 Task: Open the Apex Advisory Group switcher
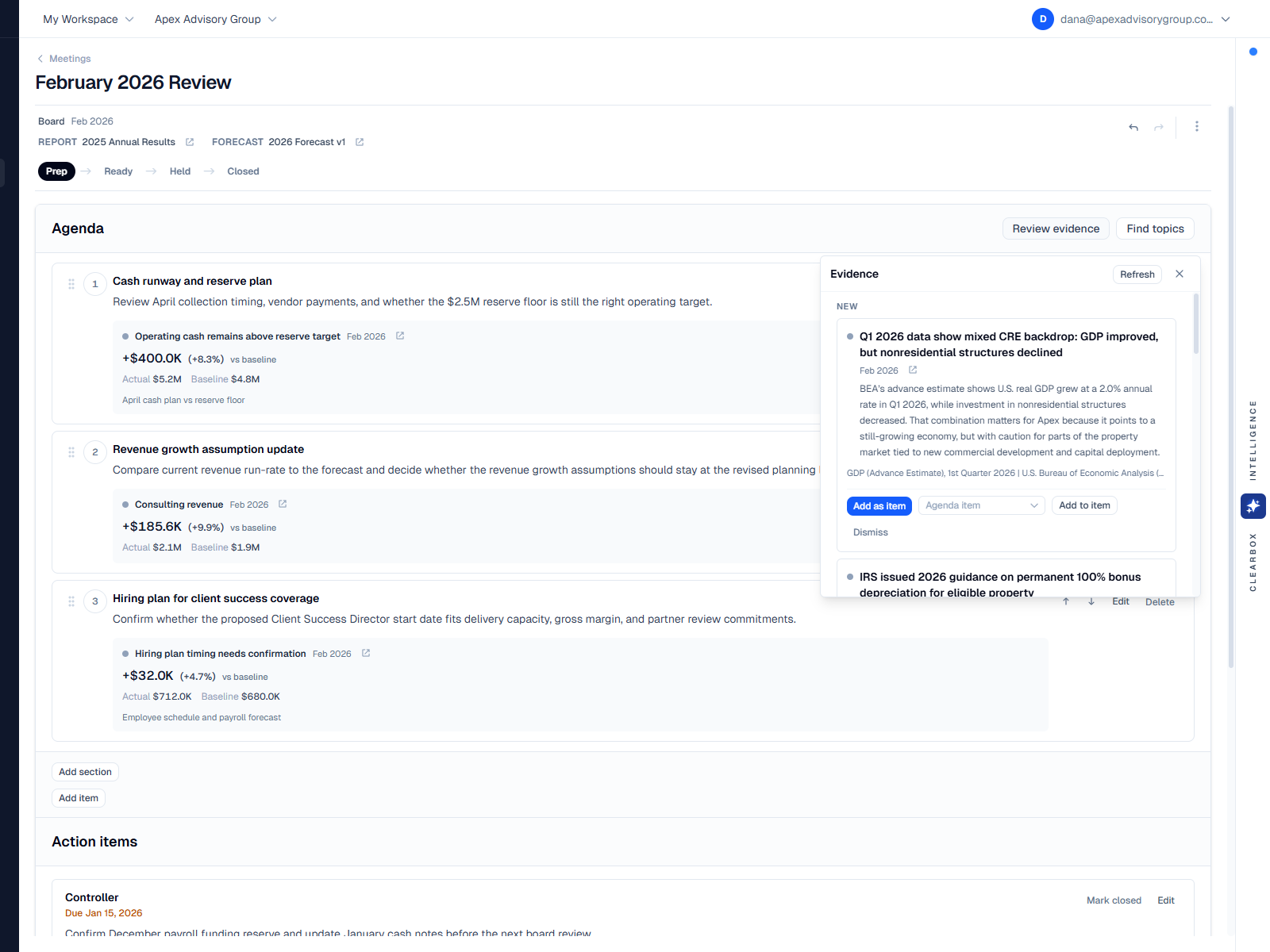[216, 19]
